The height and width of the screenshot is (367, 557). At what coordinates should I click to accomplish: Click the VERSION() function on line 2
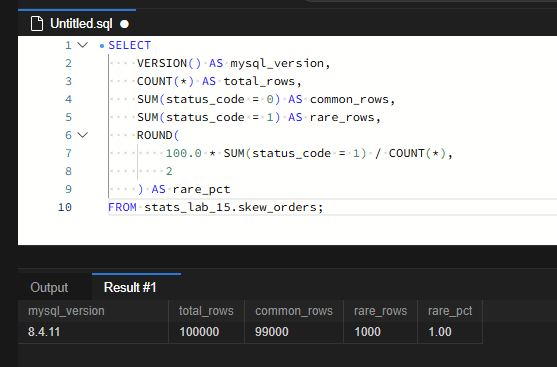[169, 63]
